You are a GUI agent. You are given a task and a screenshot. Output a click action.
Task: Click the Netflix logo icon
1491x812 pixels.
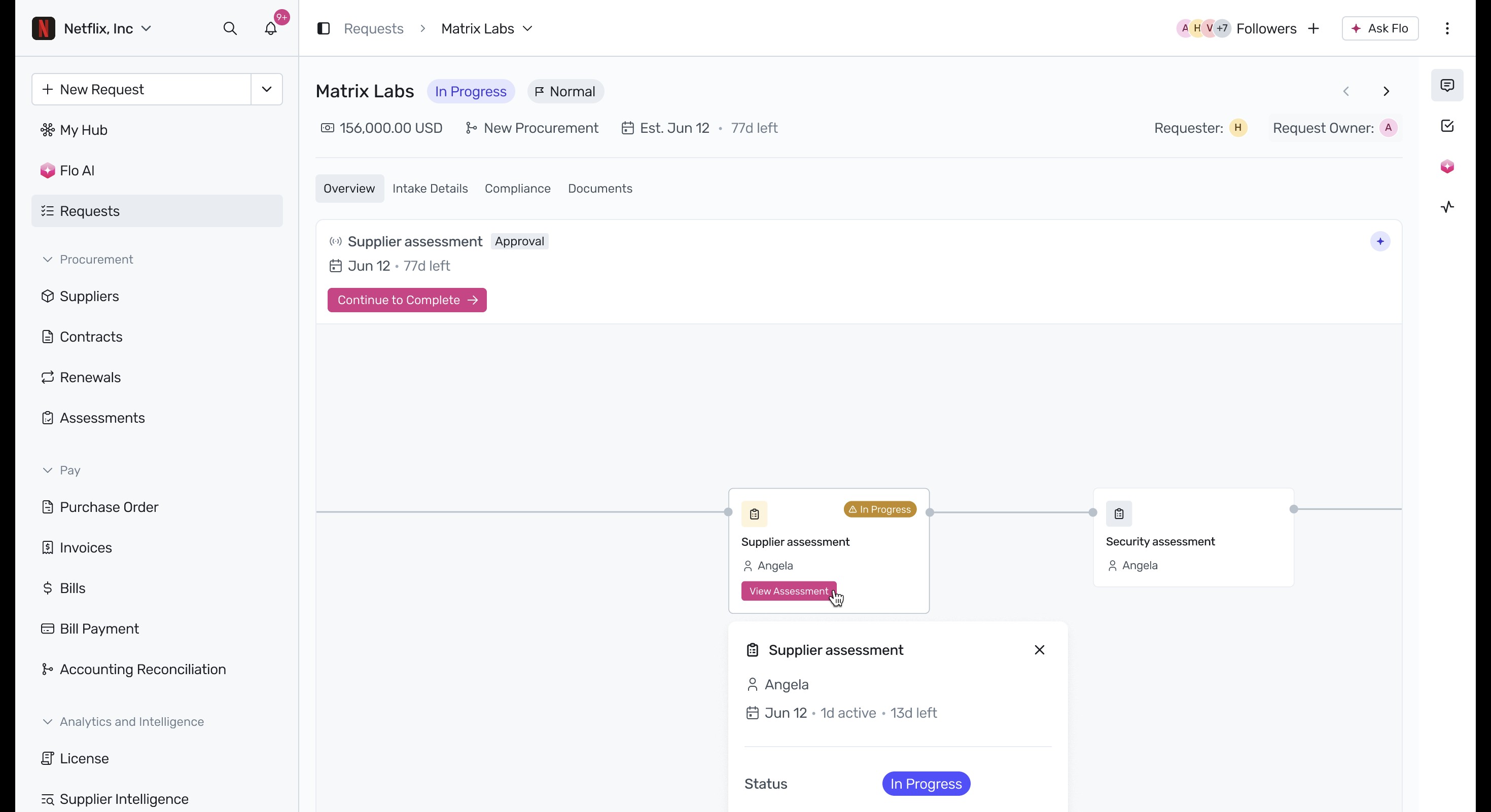coord(44,28)
